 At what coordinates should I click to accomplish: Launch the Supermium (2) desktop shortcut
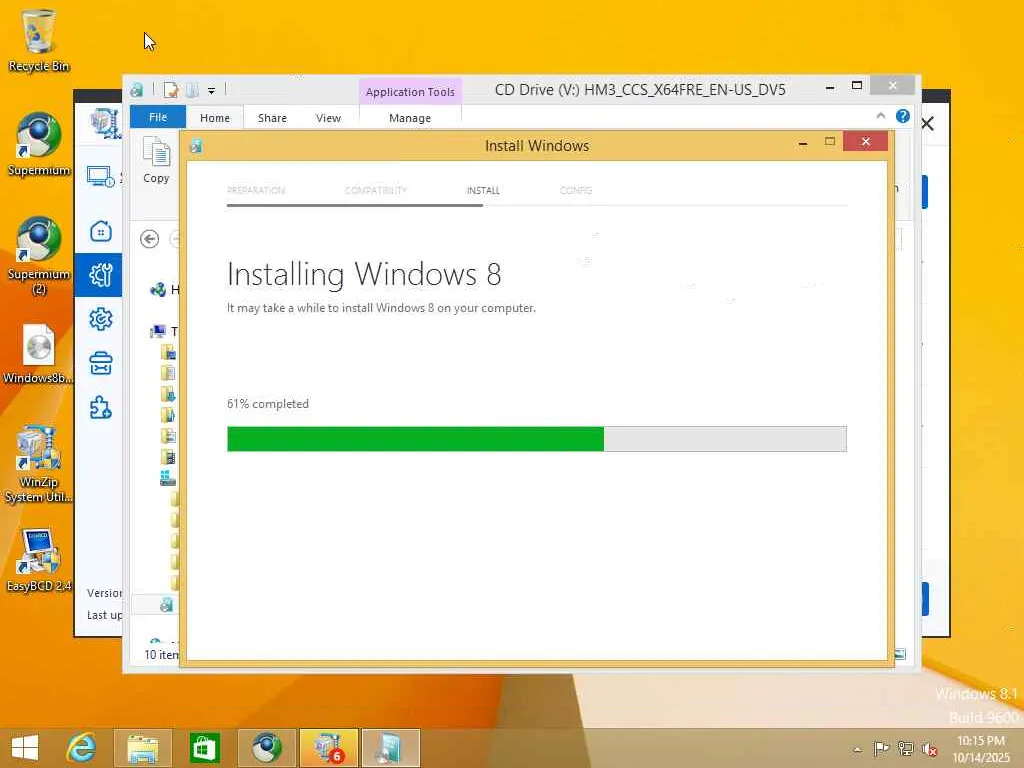point(39,255)
